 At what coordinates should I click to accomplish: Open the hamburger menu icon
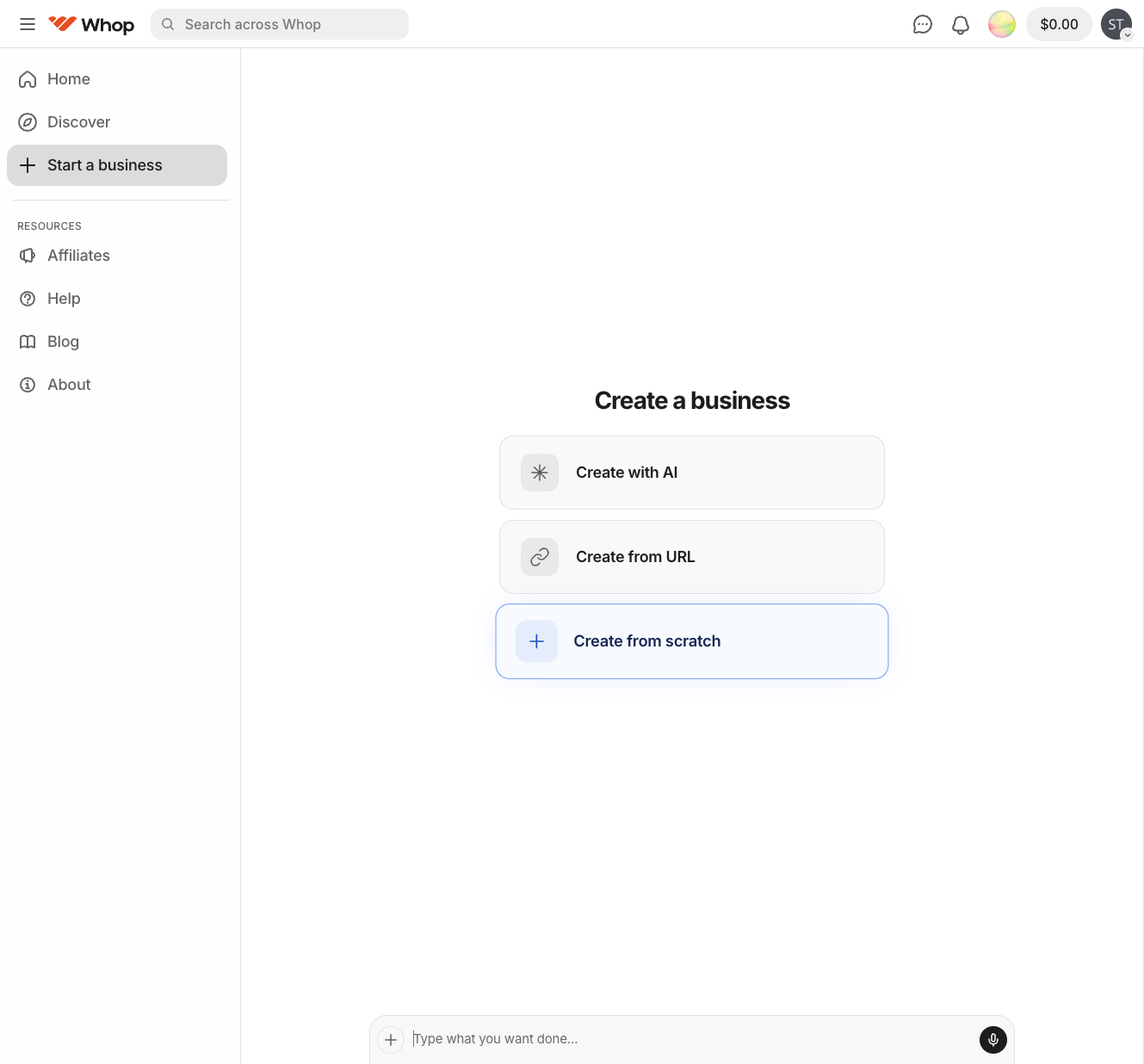point(28,24)
